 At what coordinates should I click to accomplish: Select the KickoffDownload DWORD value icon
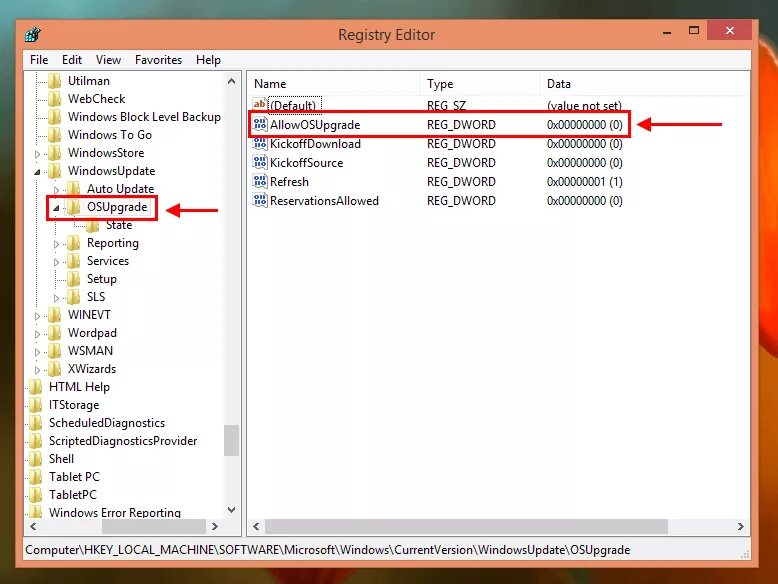click(x=260, y=143)
